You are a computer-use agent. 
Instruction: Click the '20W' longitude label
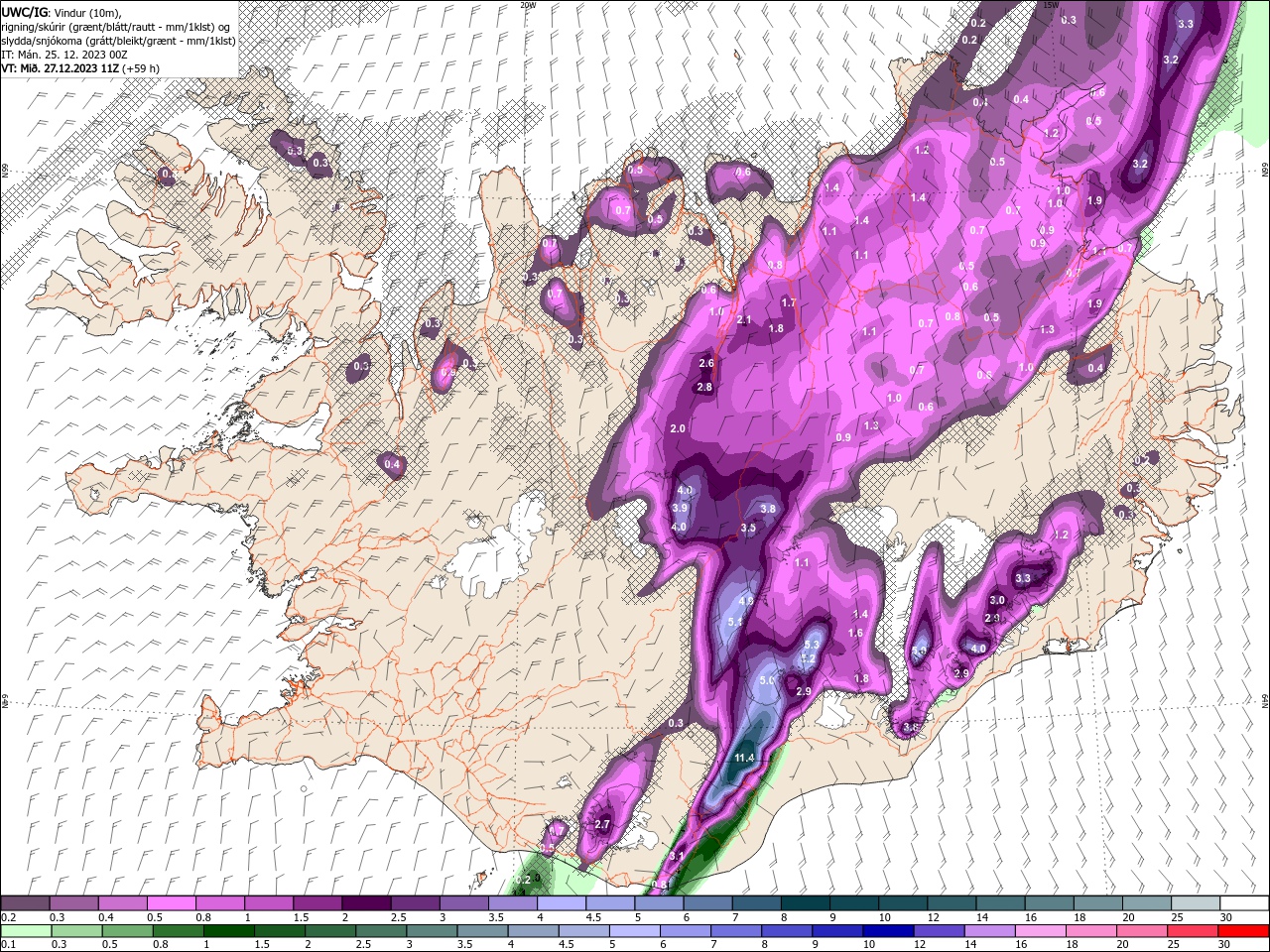(x=529, y=4)
